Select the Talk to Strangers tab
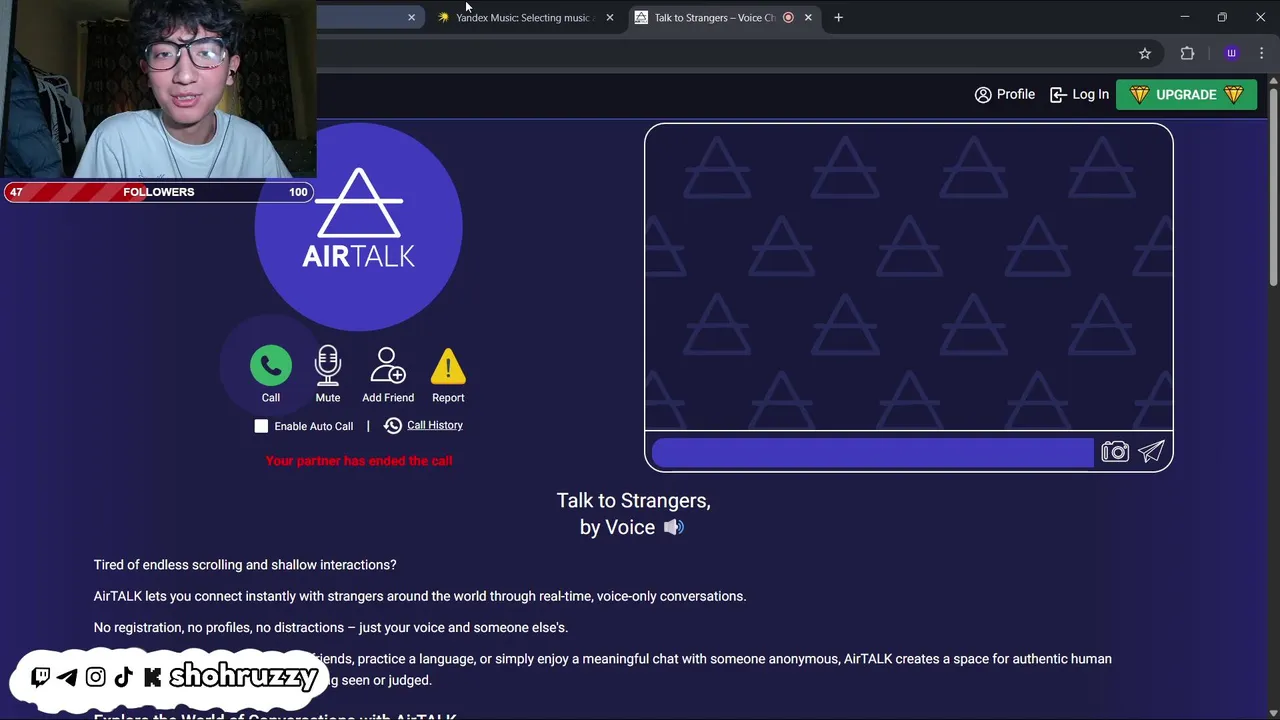This screenshot has width=1280, height=720. coord(714,17)
